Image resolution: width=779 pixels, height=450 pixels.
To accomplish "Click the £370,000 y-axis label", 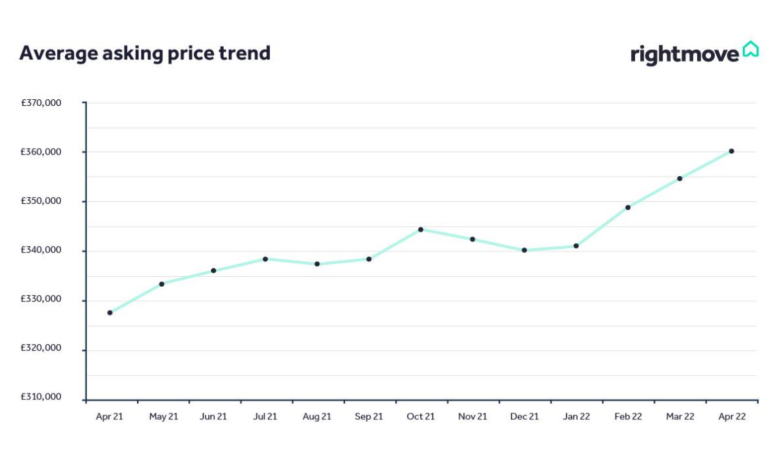I will tap(41, 103).
